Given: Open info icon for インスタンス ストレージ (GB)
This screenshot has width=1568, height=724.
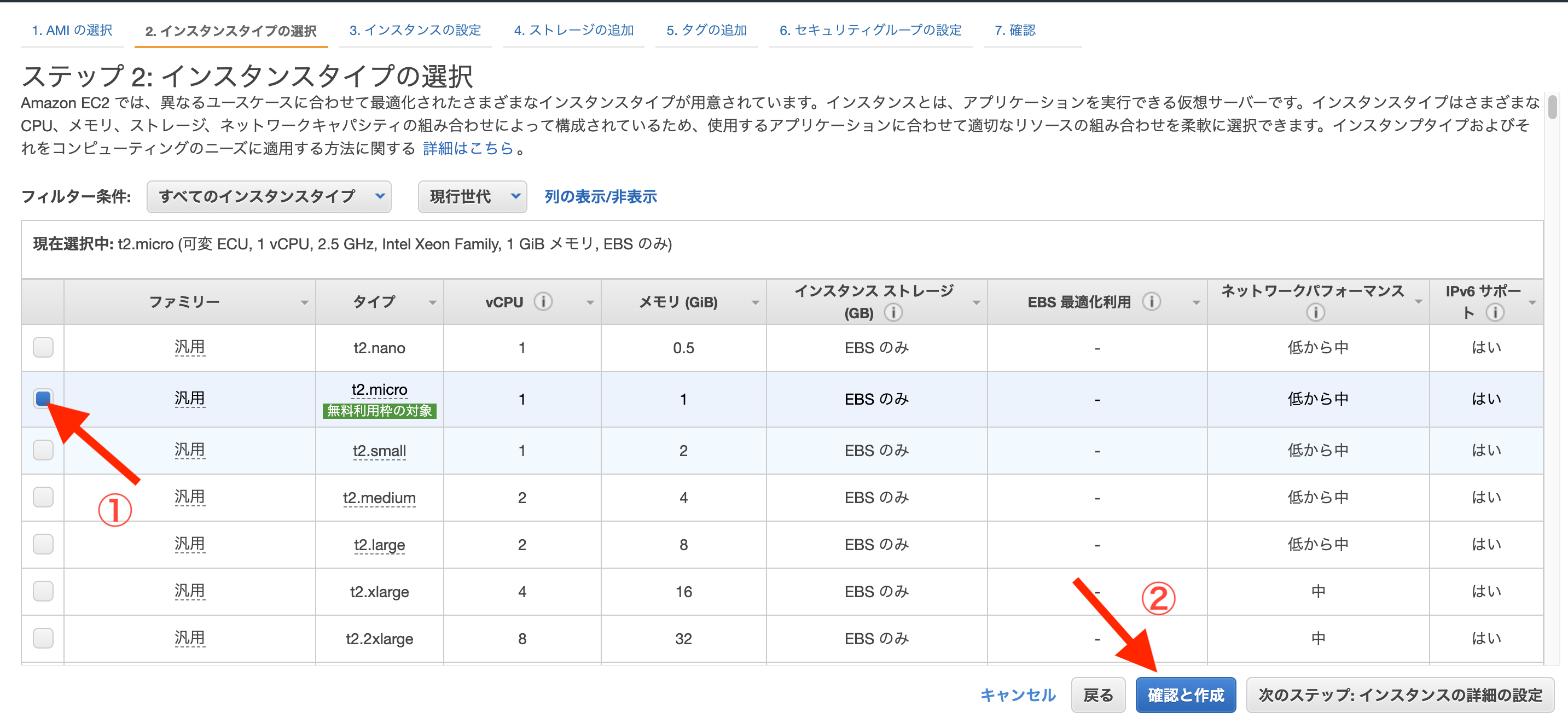Looking at the screenshot, I should pos(893,313).
